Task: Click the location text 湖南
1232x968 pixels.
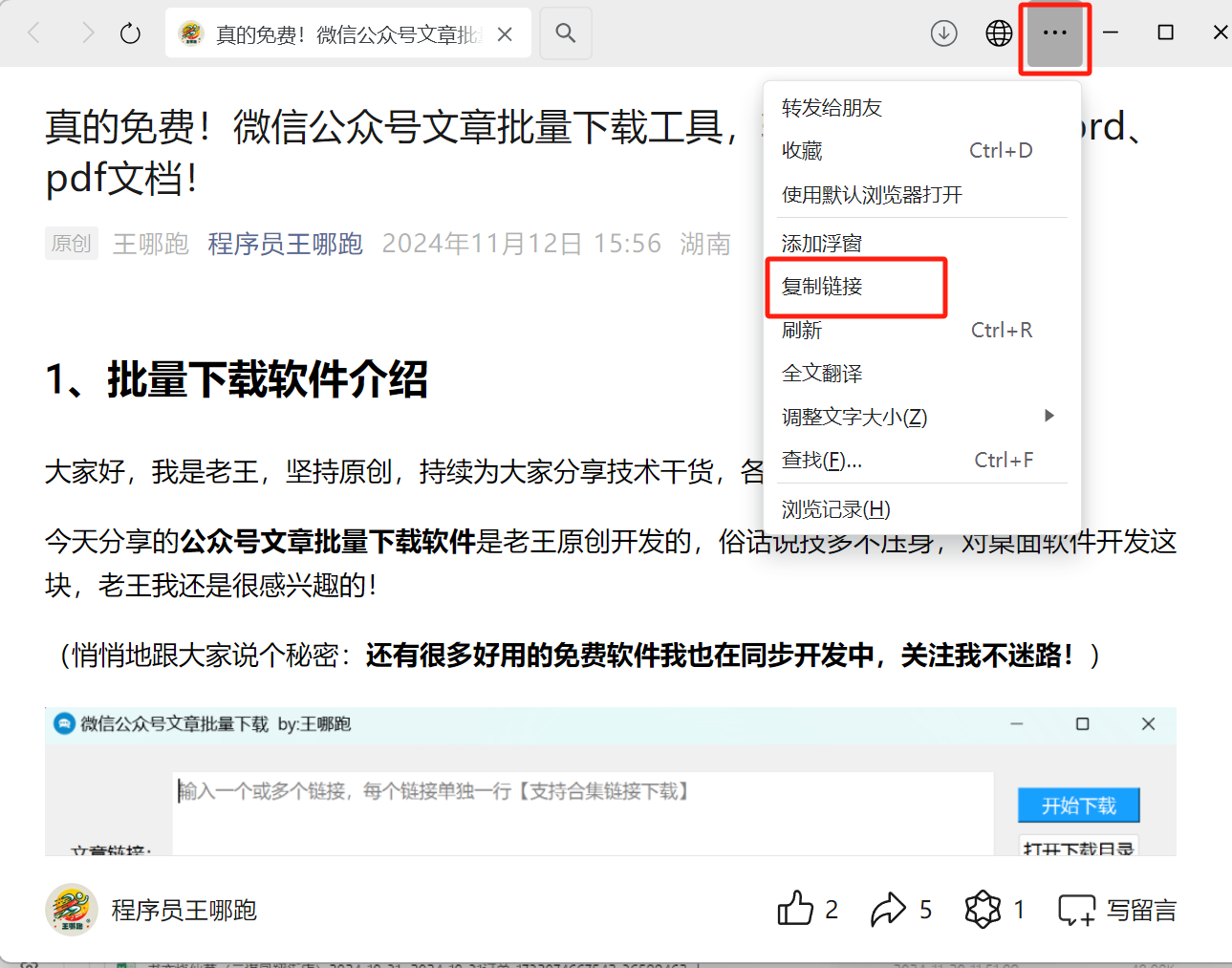Action: click(705, 244)
